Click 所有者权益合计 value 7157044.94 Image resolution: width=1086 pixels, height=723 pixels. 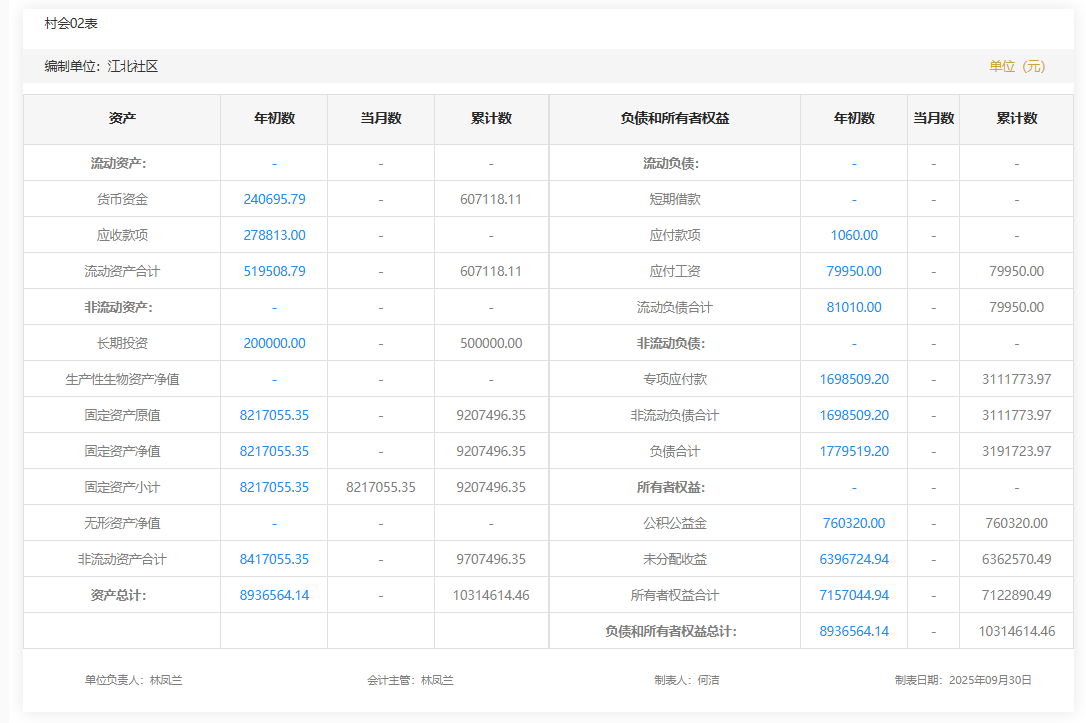(854, 595)
